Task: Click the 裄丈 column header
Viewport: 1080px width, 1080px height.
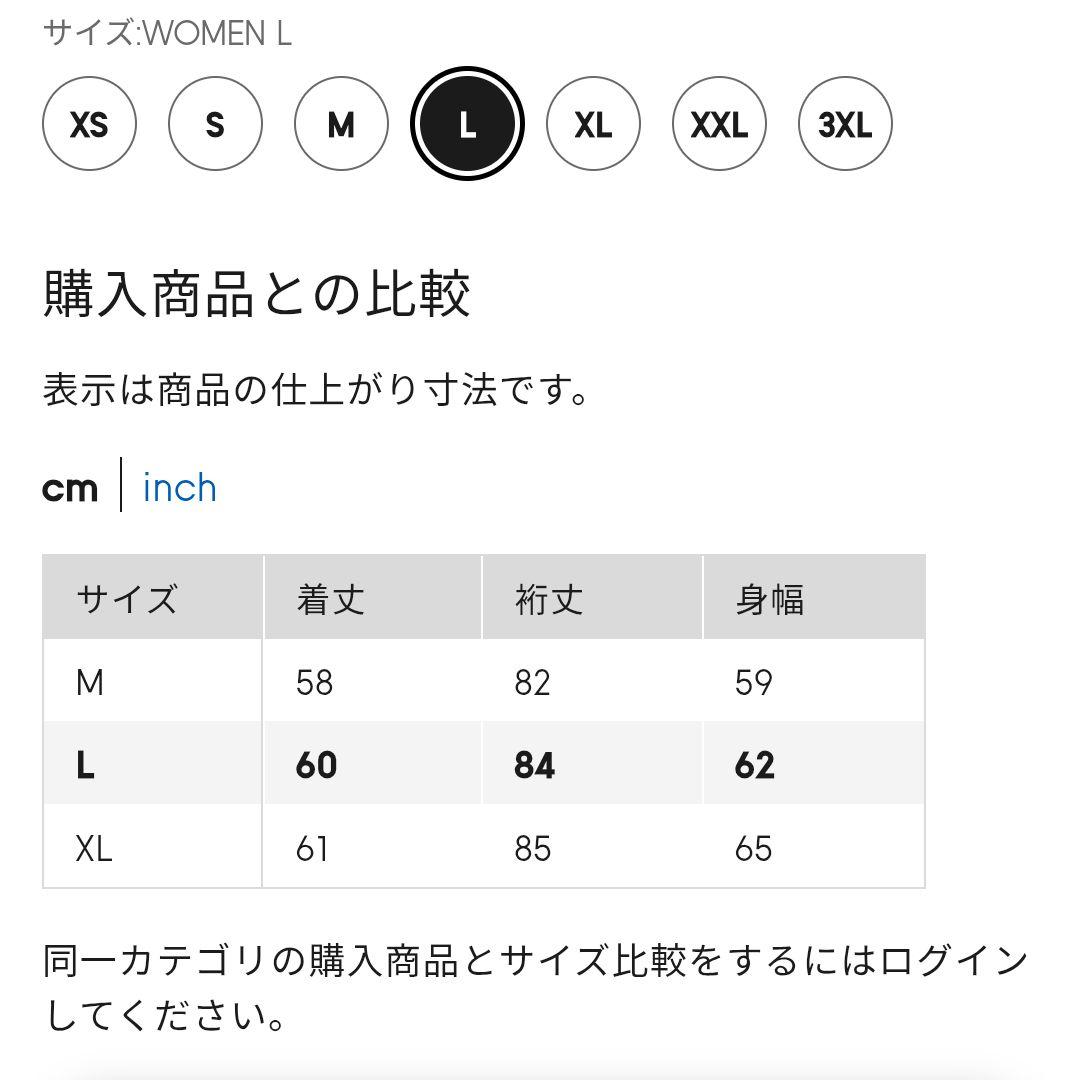Action: pos(549,599)
